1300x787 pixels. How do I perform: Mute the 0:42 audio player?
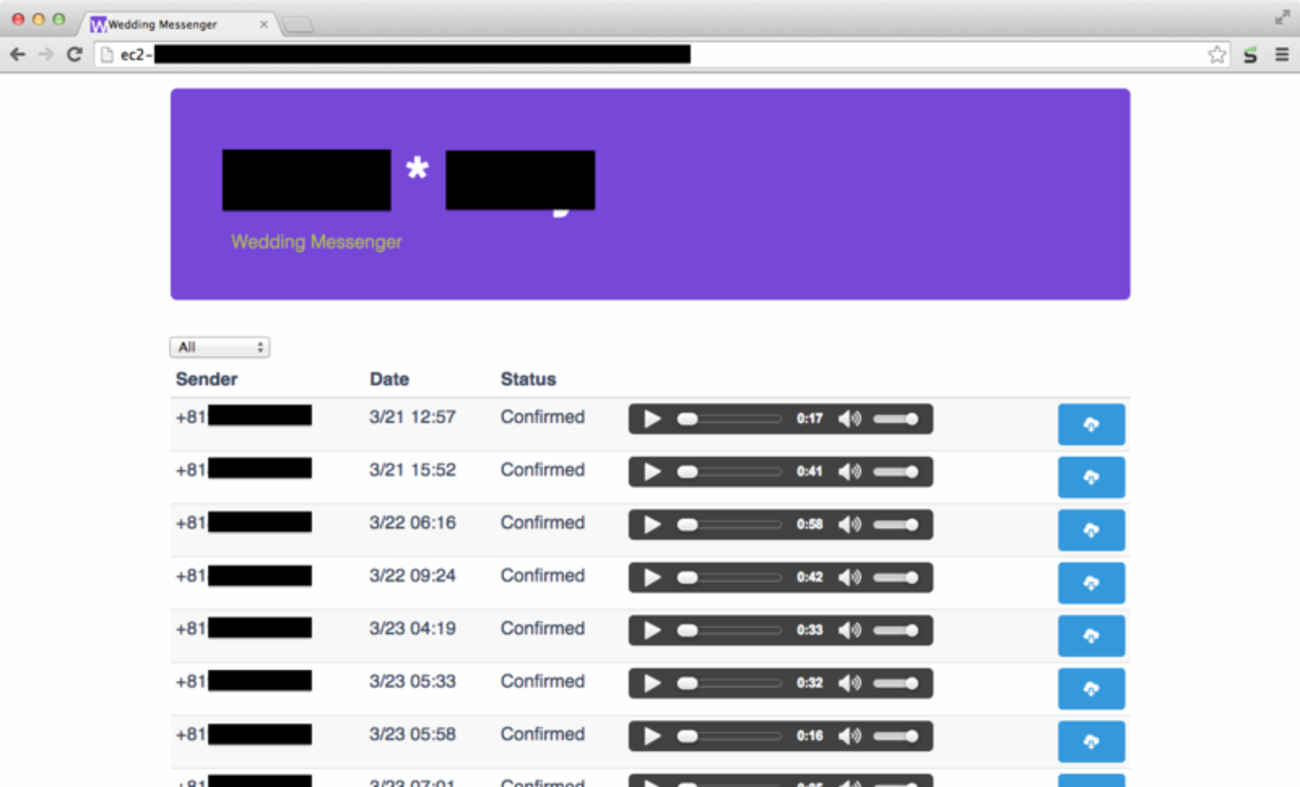[x=849, y=578]
